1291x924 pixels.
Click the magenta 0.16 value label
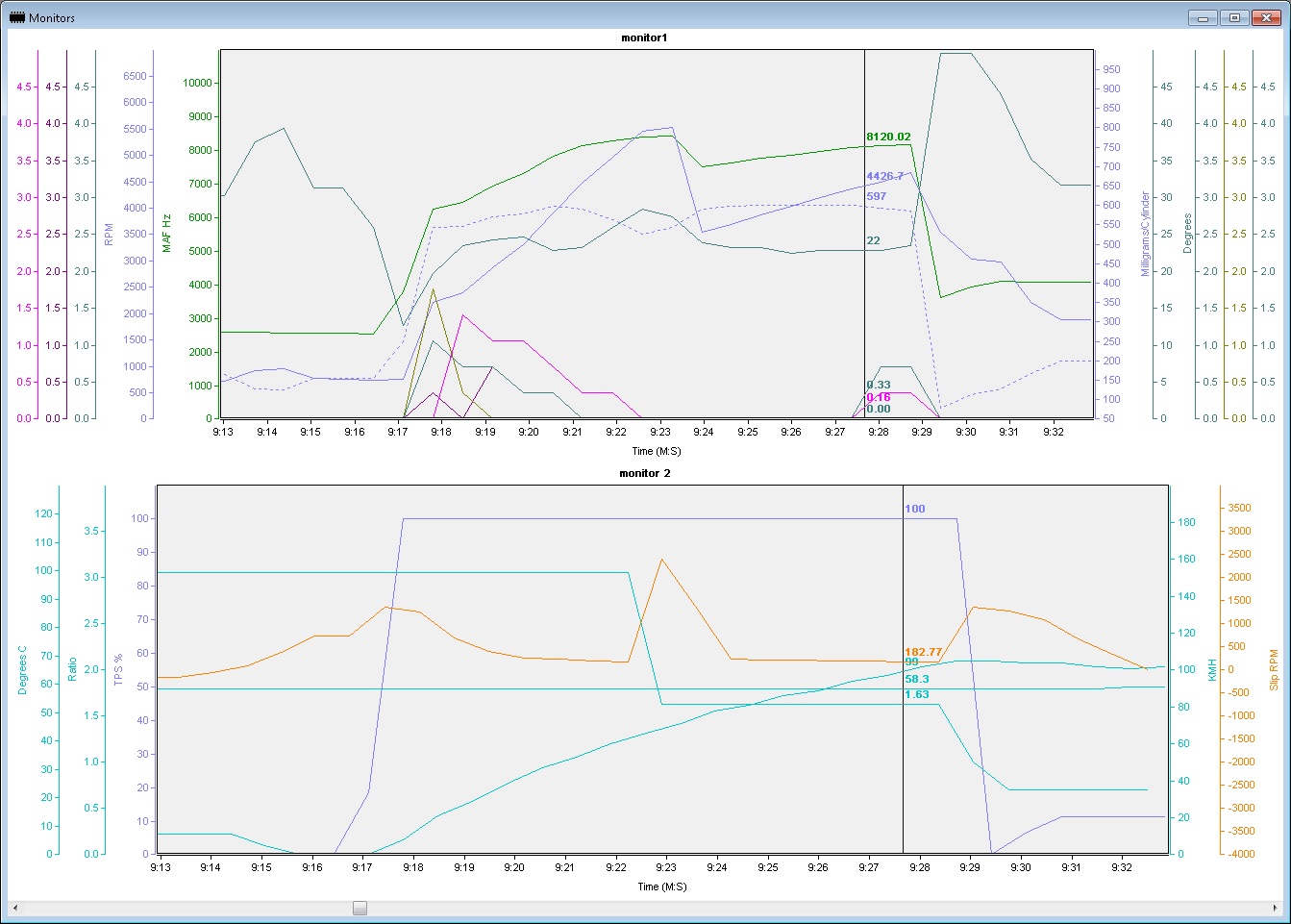[x=878, y=397]
